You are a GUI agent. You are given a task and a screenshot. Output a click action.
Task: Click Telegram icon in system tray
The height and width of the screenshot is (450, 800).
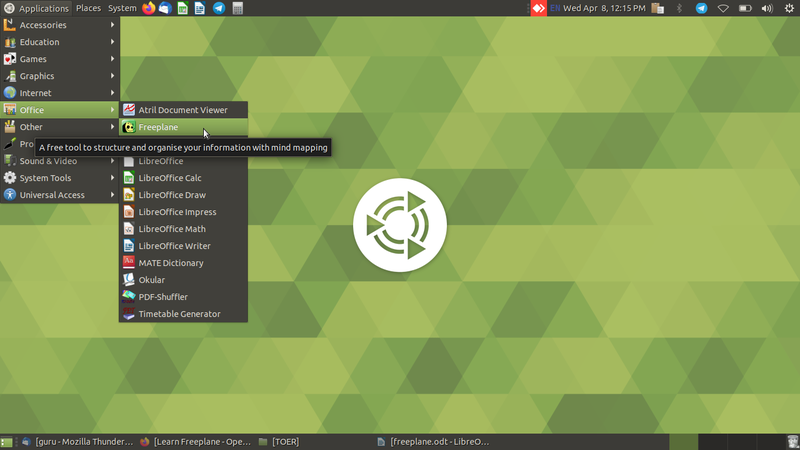(702, 8)
